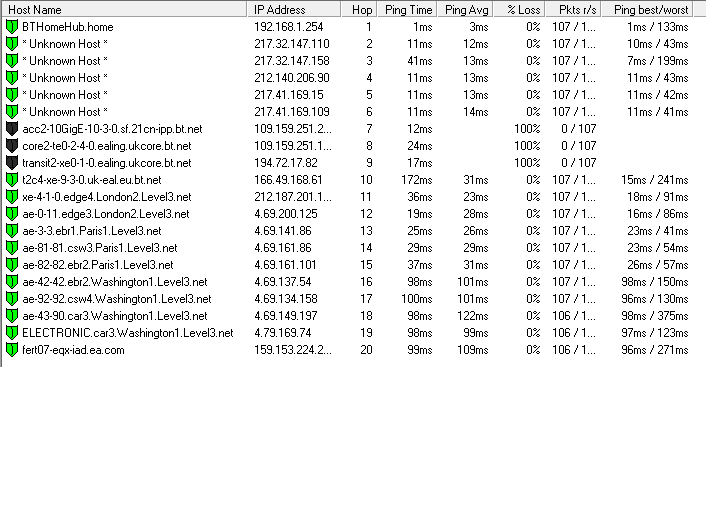Click the green shield icon for ae-3-3.ebr1.Paris1.Level3.net

point(12,231)
